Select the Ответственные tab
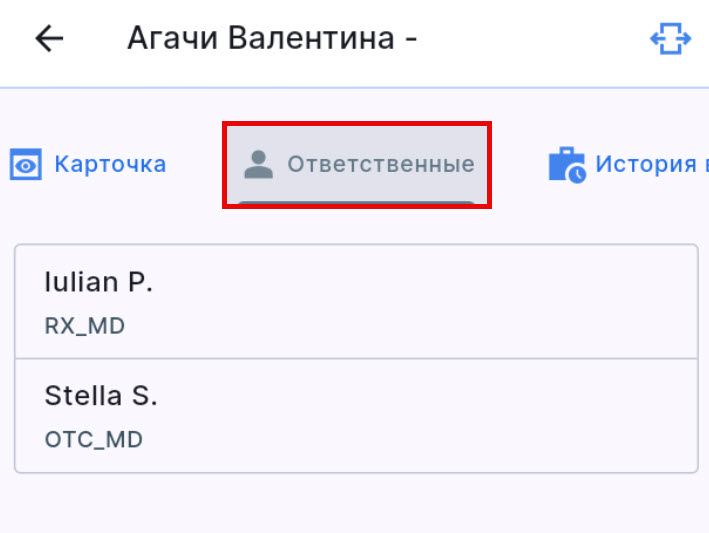 [x=357, y=165]
